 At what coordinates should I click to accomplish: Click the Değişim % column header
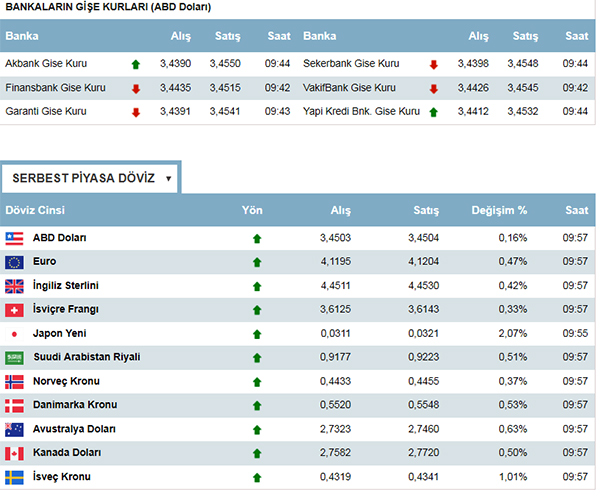(x=499, y=211)
